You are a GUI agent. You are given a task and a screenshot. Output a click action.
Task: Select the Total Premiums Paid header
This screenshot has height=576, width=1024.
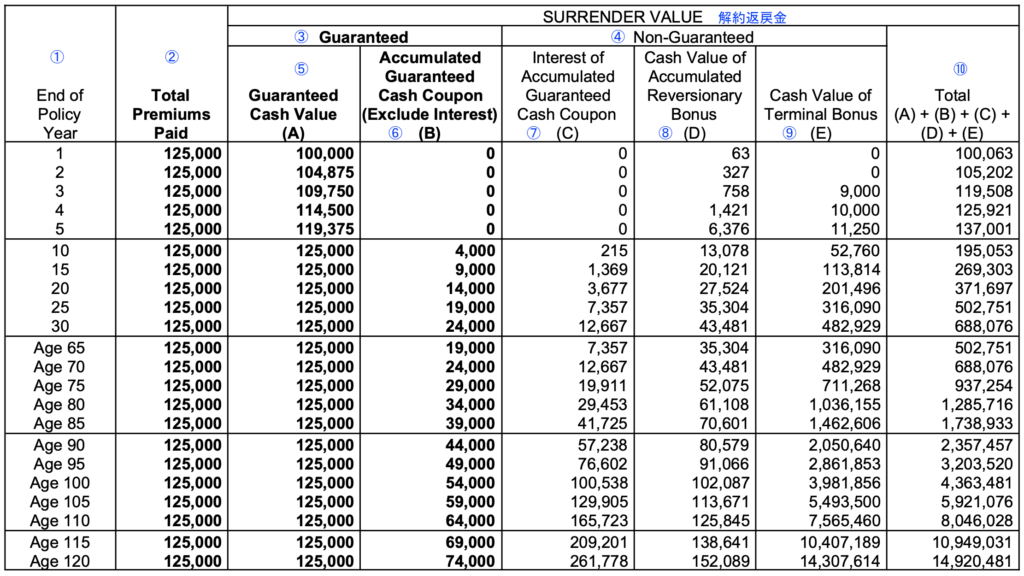coord(171,114)
